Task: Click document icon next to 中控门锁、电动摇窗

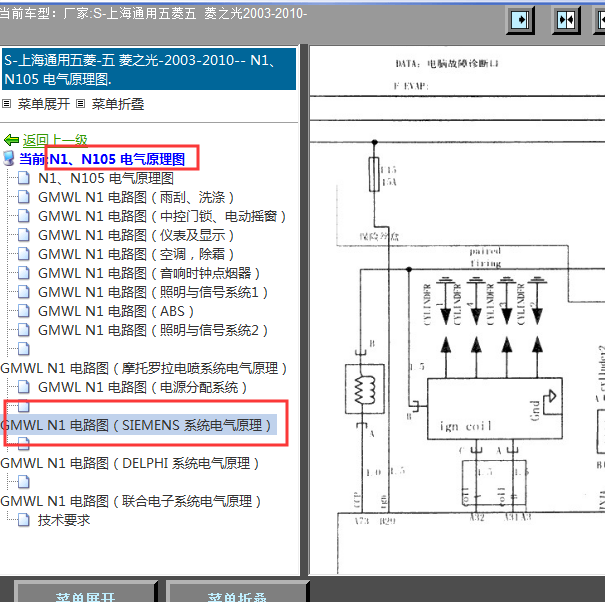Action: (x=24, y=216)
